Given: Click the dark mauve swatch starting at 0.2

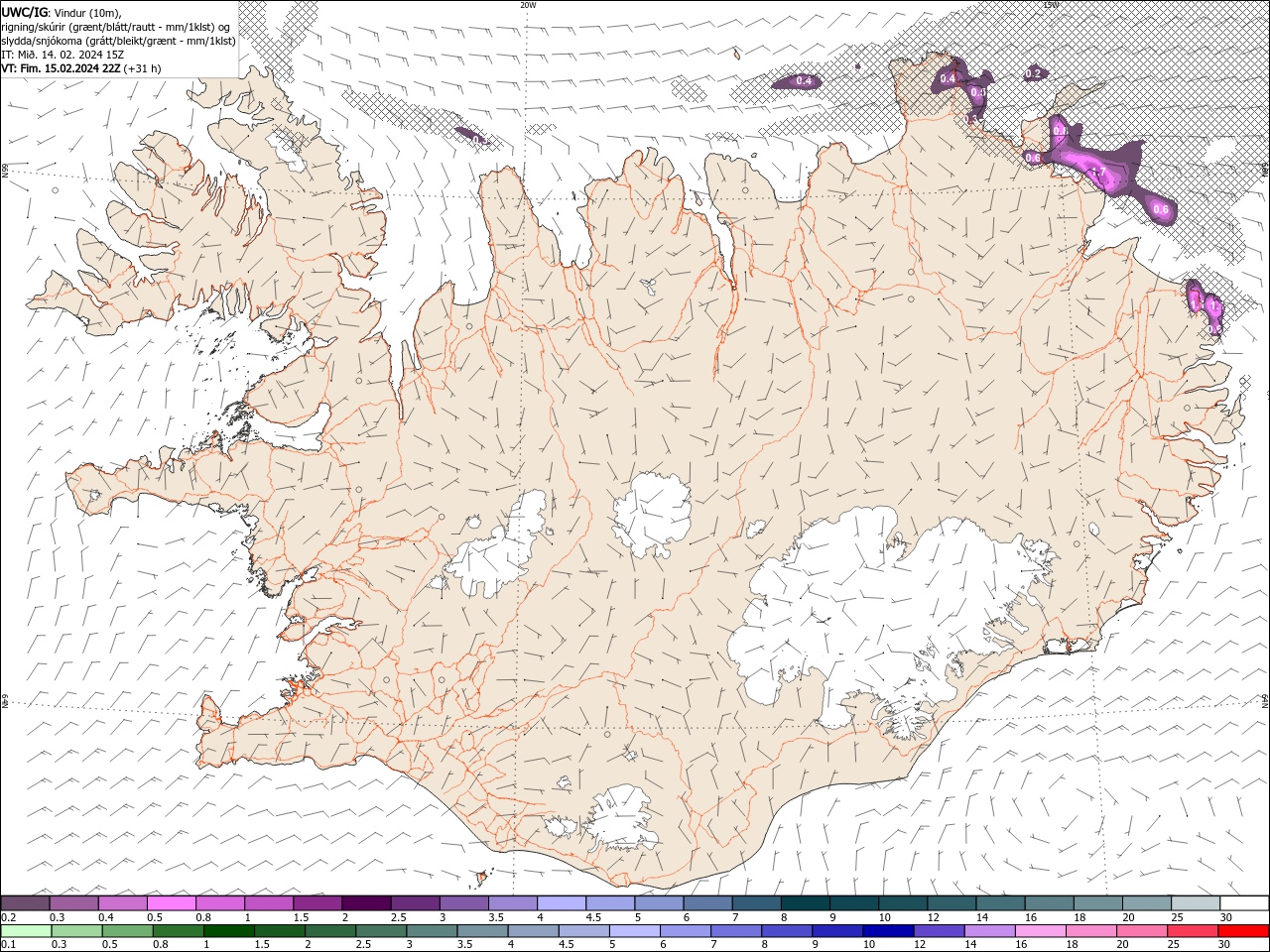Looking at the screenshot, I should pyautogui.click(x=25, y=903).
